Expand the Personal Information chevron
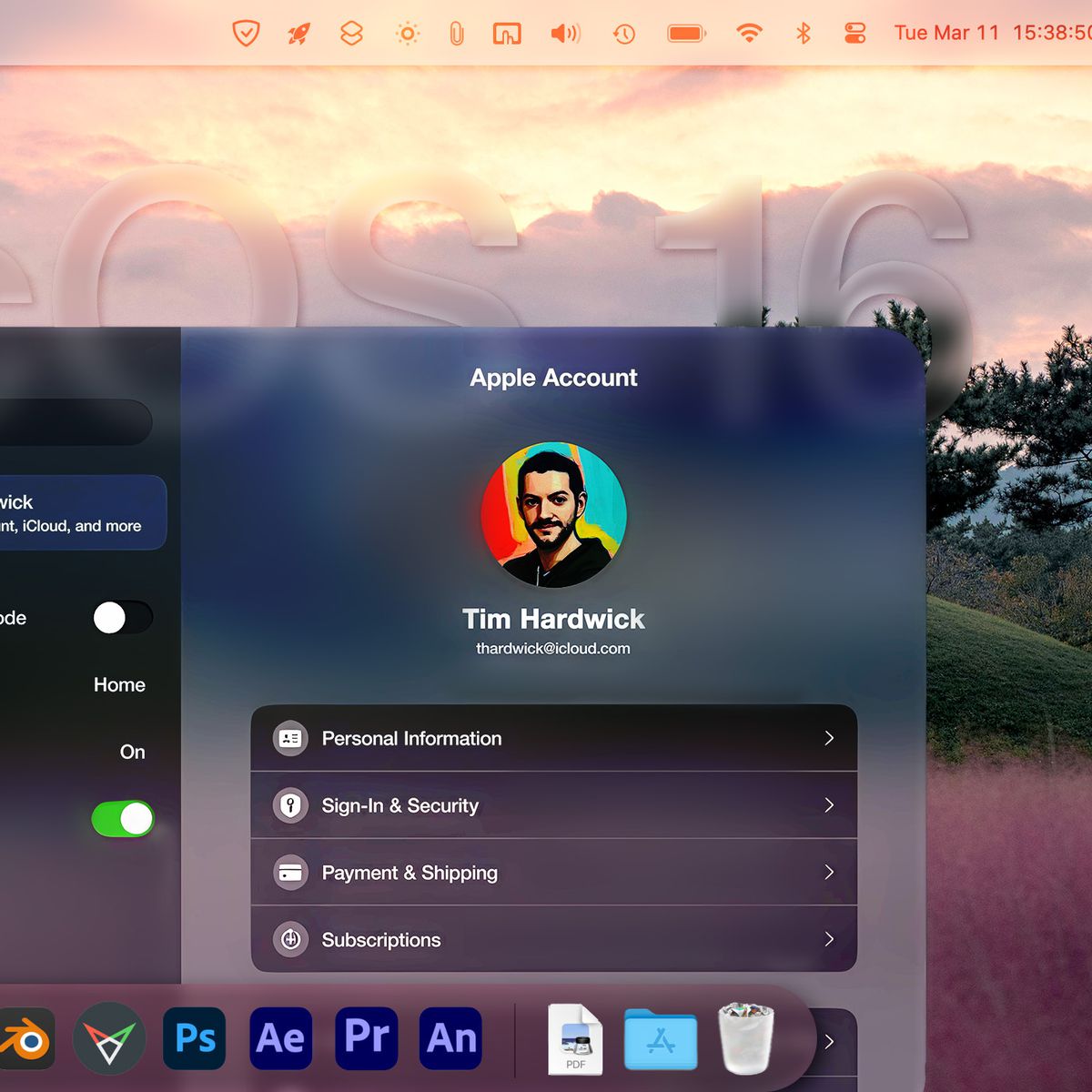1092x1092 pixels. 829,738
